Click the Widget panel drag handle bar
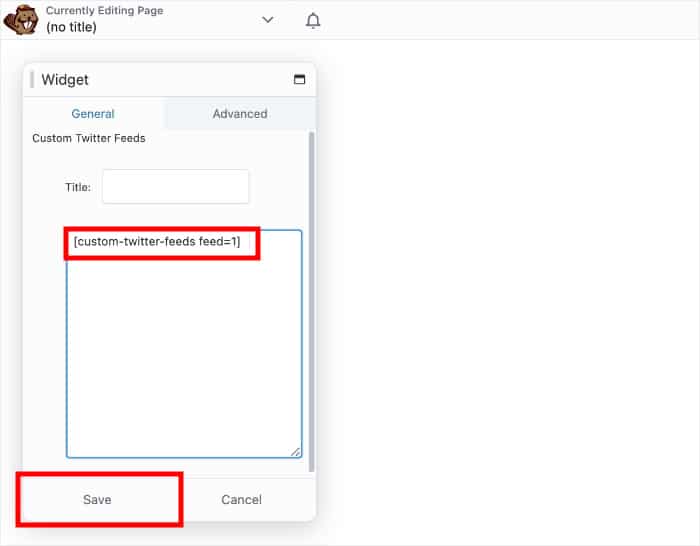Screen dimensions: 700x546 click(x=32, y=80)
